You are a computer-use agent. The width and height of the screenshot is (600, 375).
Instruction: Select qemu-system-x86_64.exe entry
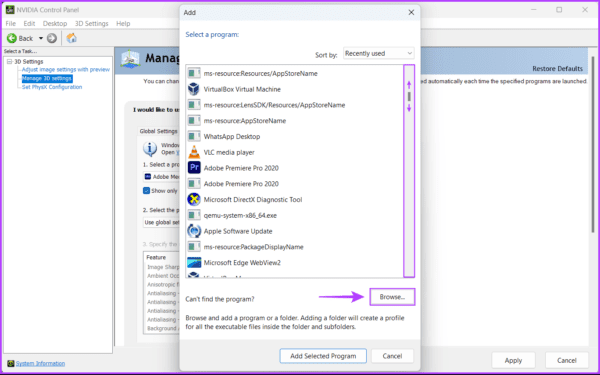pos(295,215)
